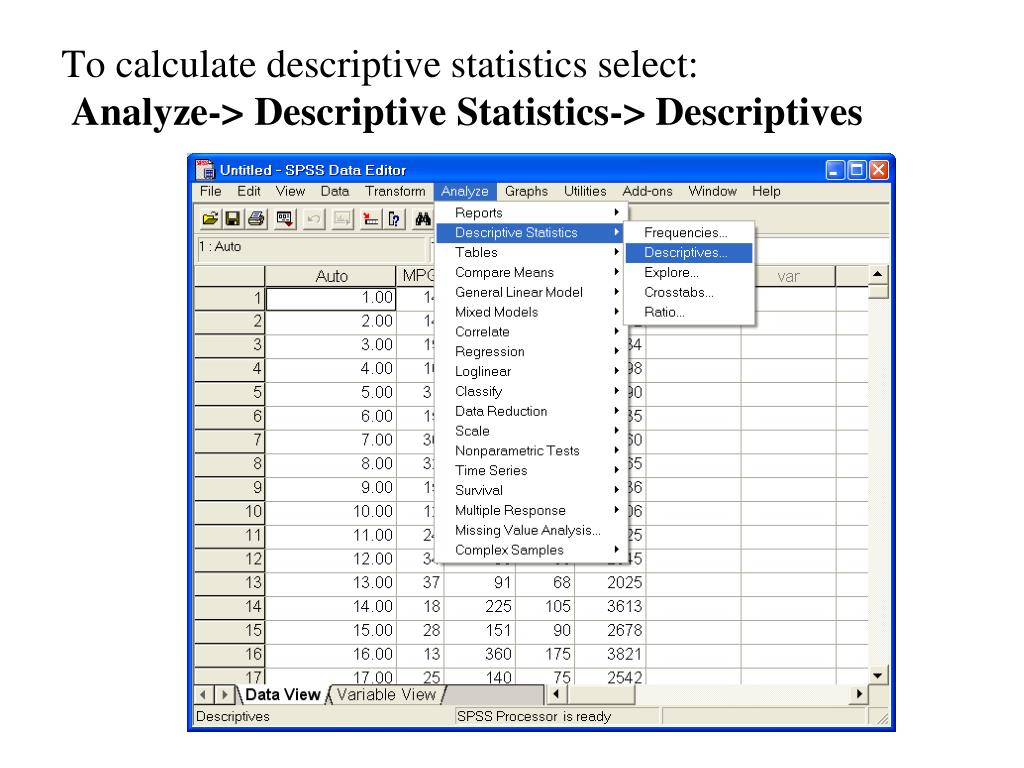This screenshot has width=1024, height=768.
Task: Click the cell containing 1.00
Action: tap(331, 298)
